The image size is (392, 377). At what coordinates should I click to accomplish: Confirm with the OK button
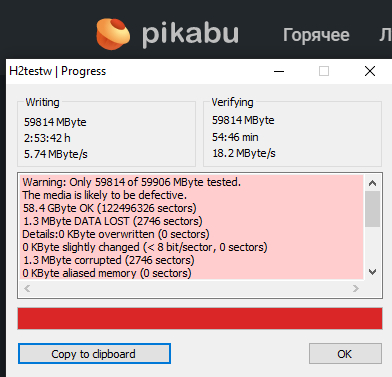tap(345, 354)
